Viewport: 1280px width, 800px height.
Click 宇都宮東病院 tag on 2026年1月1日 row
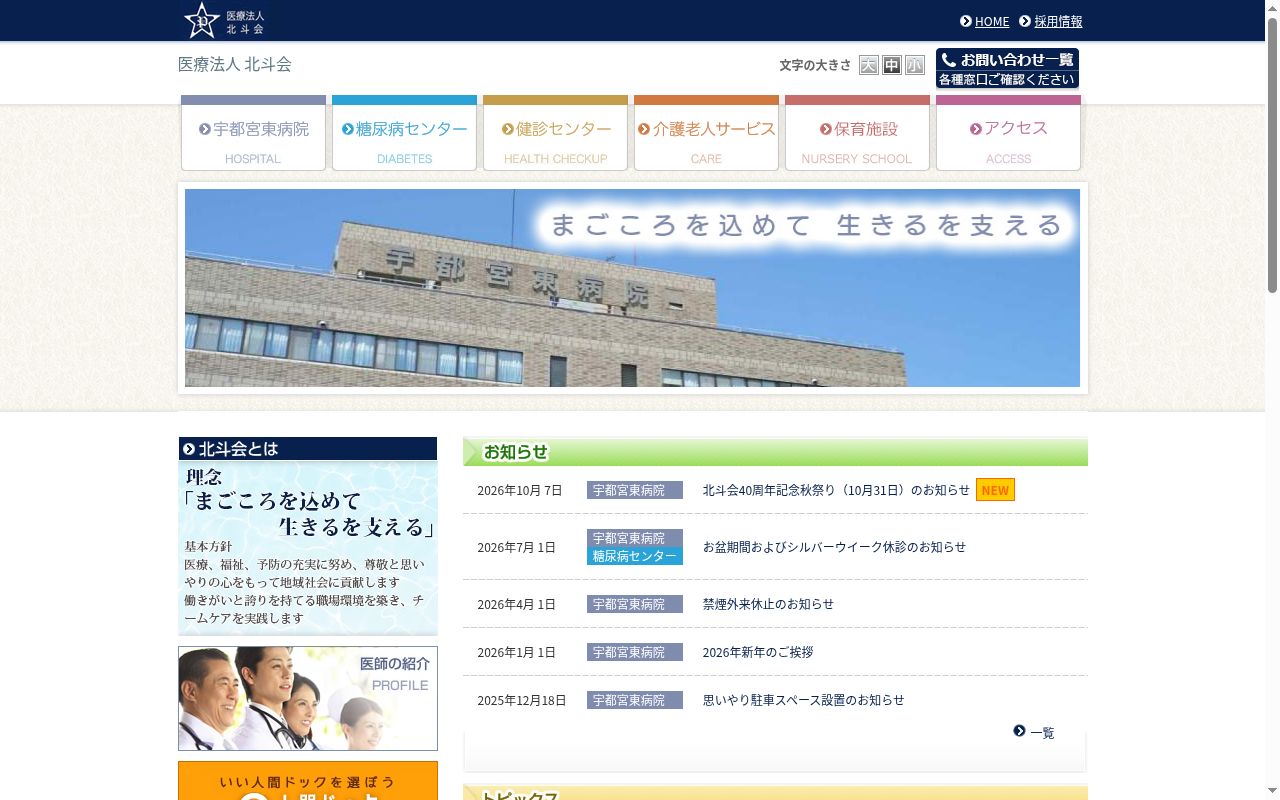pyautogui.click(x=635, y=652)
